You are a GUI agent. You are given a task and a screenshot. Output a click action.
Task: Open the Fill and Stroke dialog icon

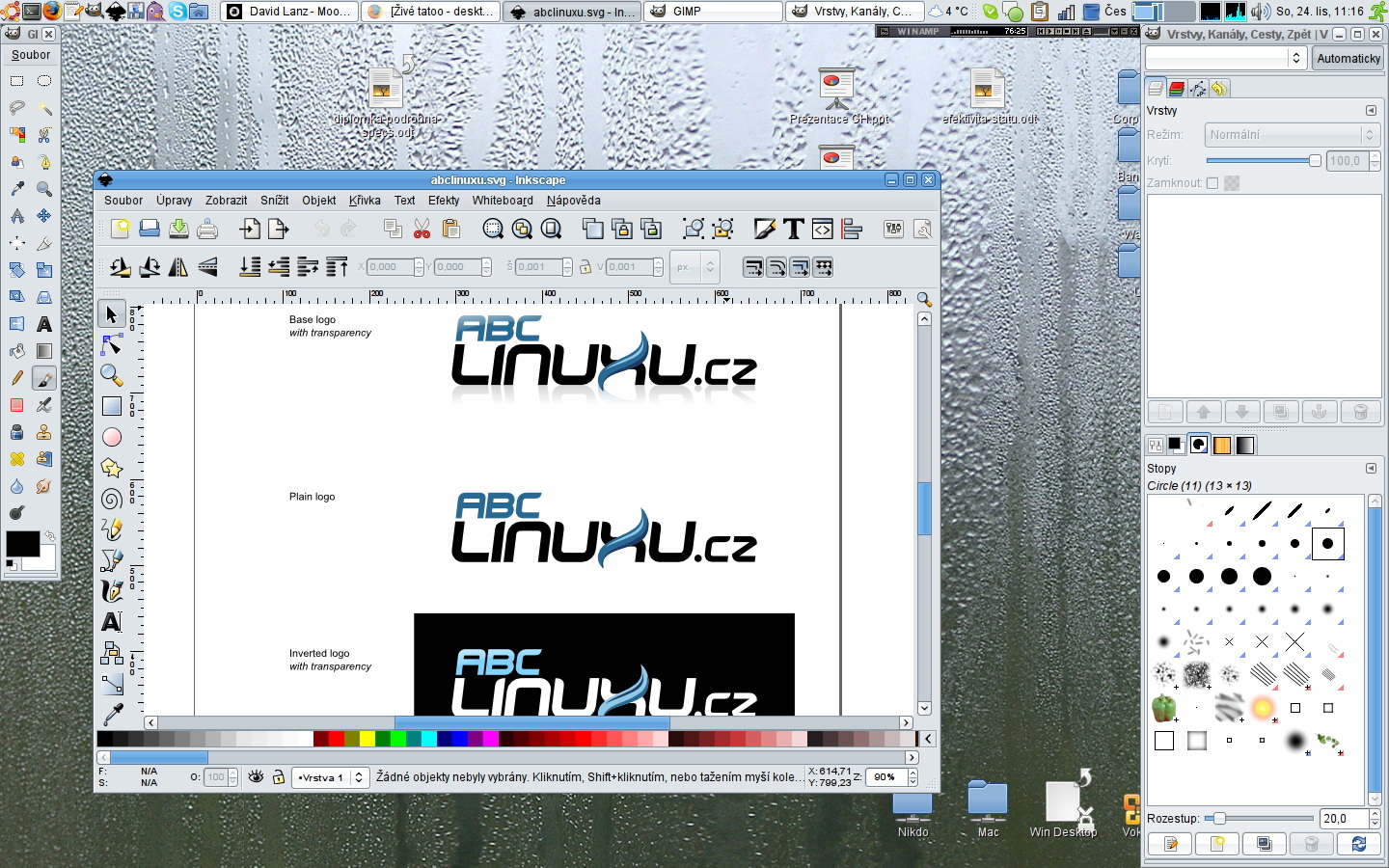pos(765,229)
